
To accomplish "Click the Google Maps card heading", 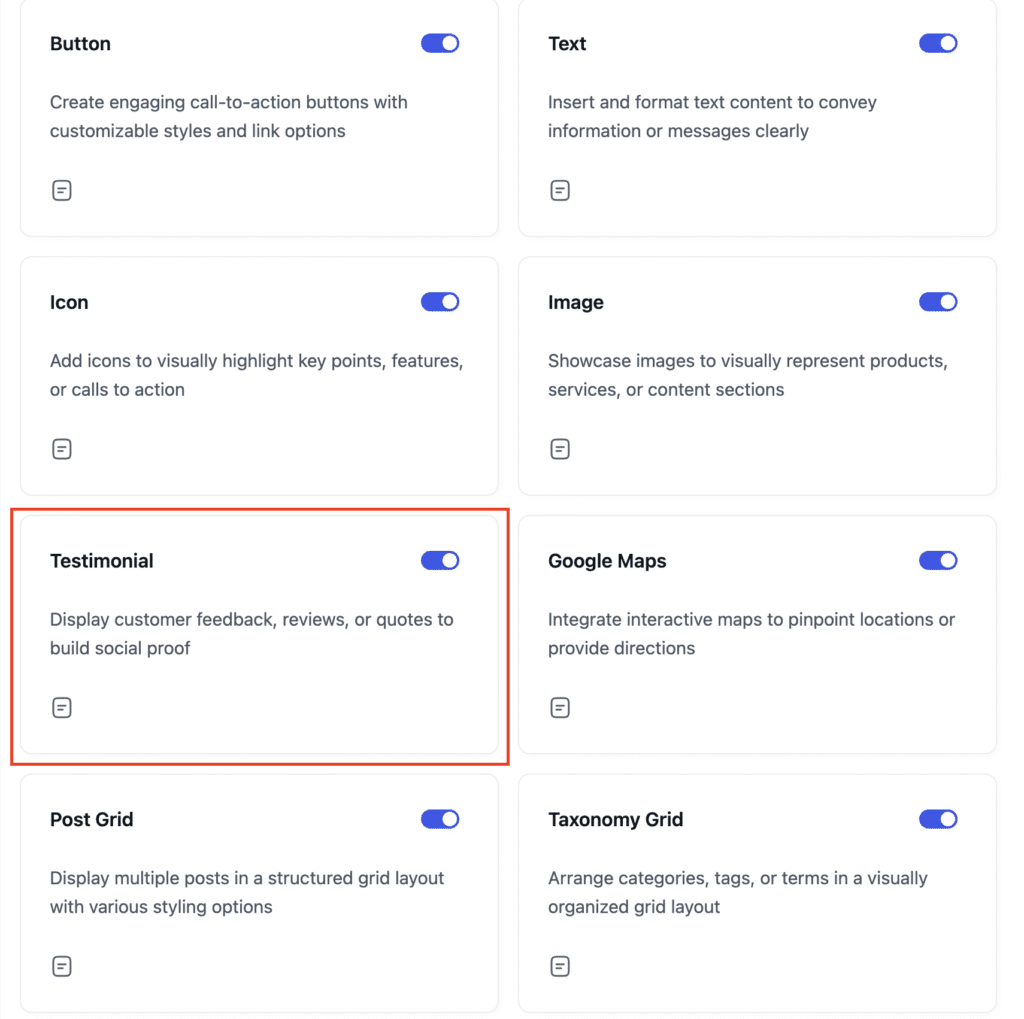I will point(607,561).
